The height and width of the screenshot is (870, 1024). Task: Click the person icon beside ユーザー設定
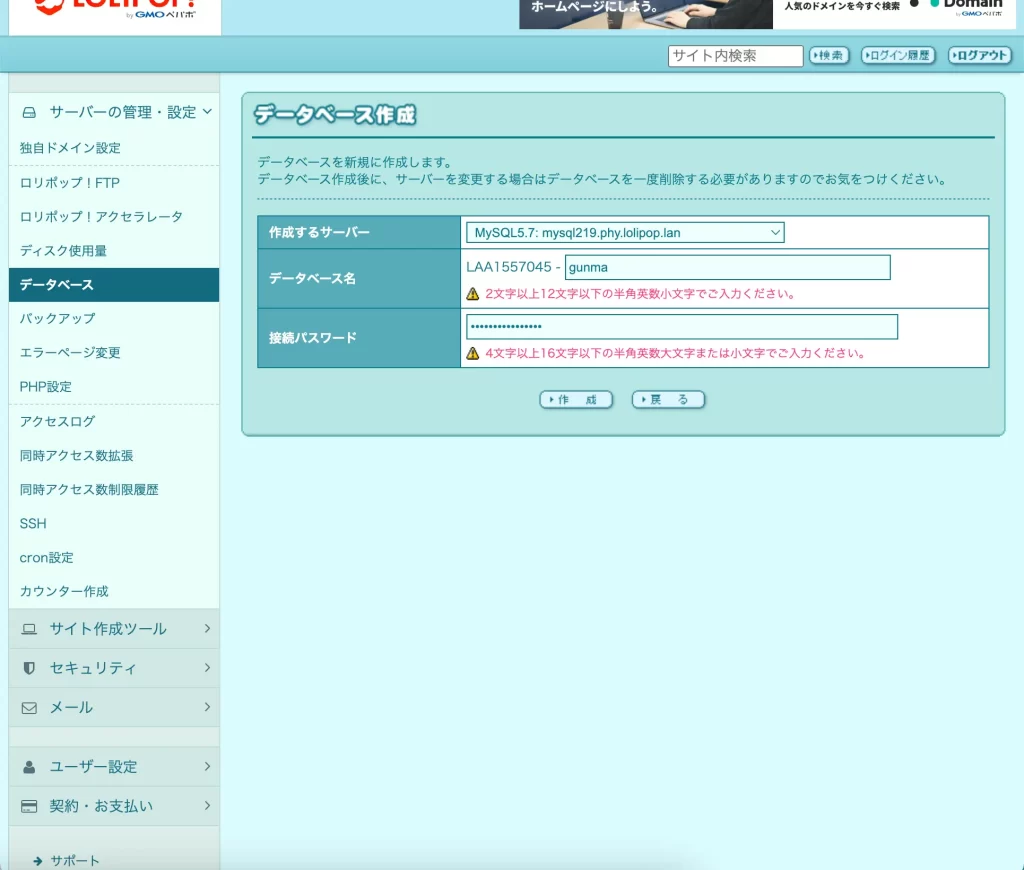pos(29,767)
